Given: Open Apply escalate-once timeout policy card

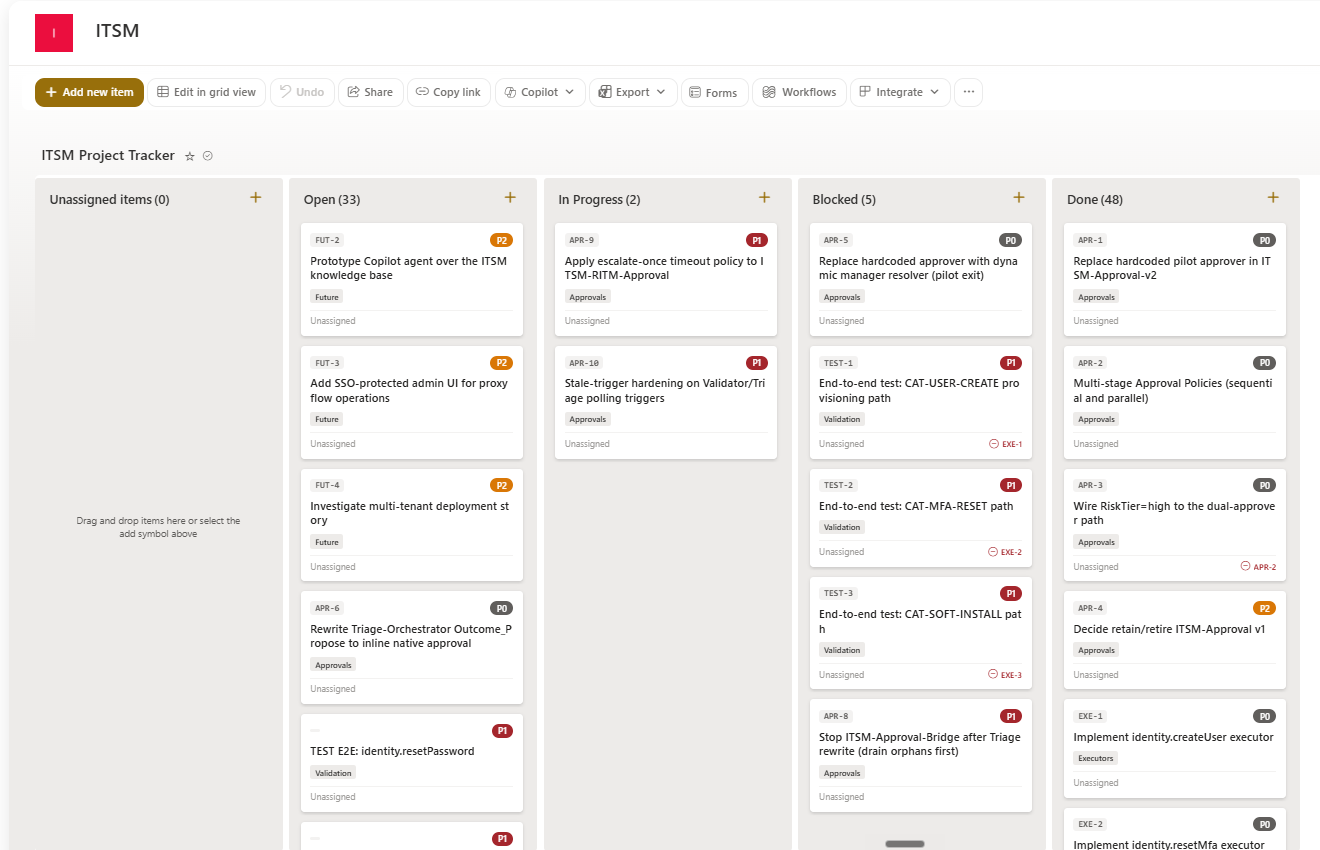Looking at the screenshot, I should click(x=666, y=280).
